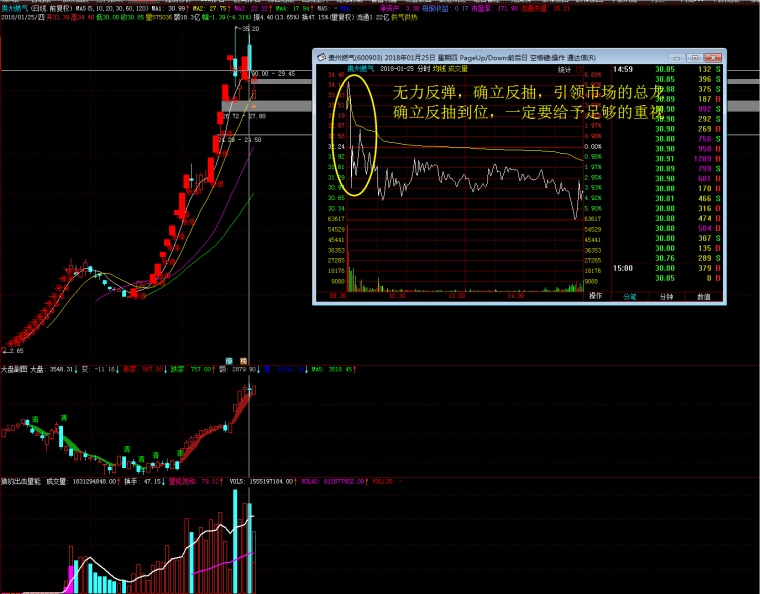Image resolution: width=760 pixels, height=594 pixels.
Task: Click the yellow circled area on intraday chart
Action: point(358,135)
